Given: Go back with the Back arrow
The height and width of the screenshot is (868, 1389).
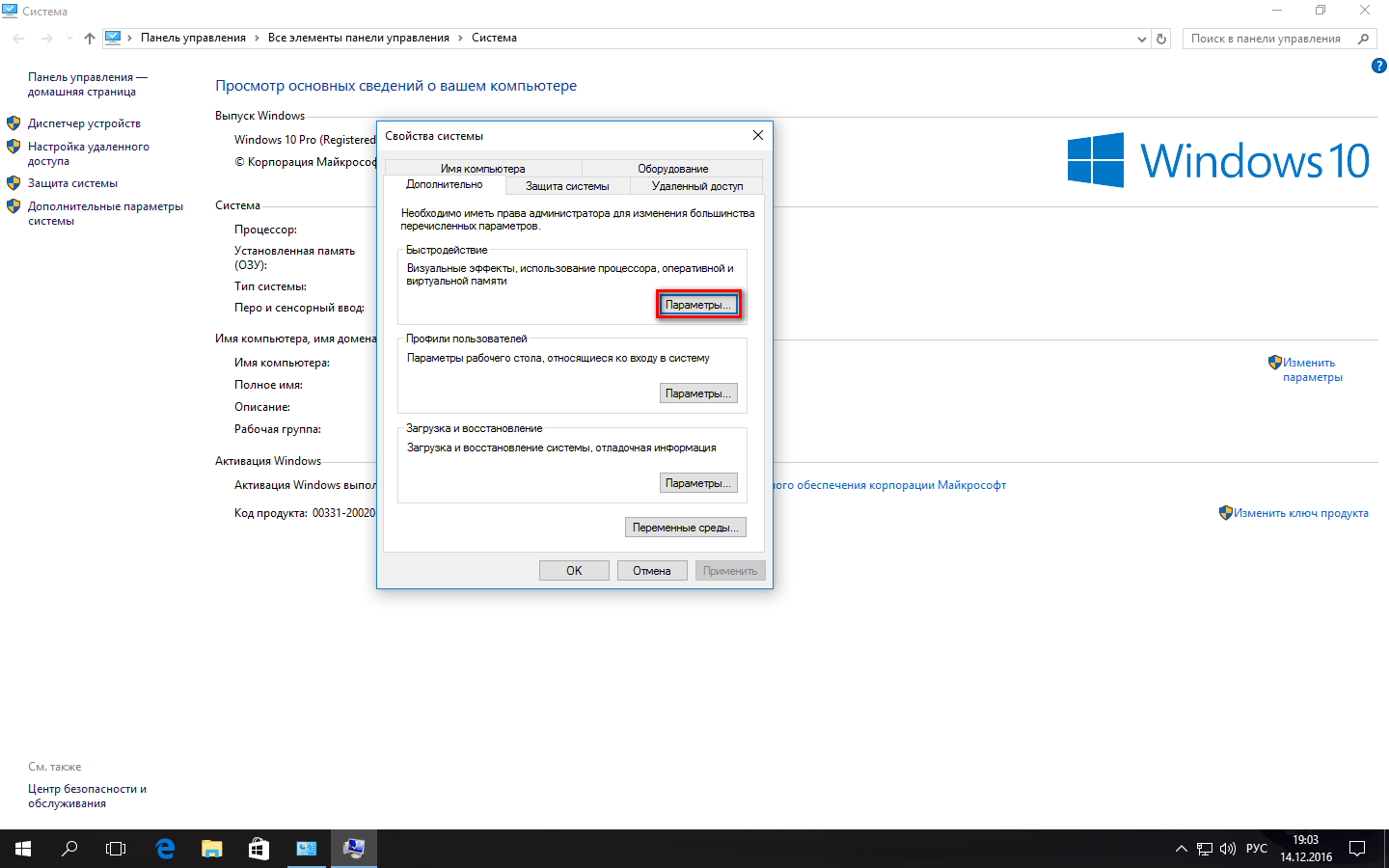Looking at the screenshot, I should coord(19,39).
